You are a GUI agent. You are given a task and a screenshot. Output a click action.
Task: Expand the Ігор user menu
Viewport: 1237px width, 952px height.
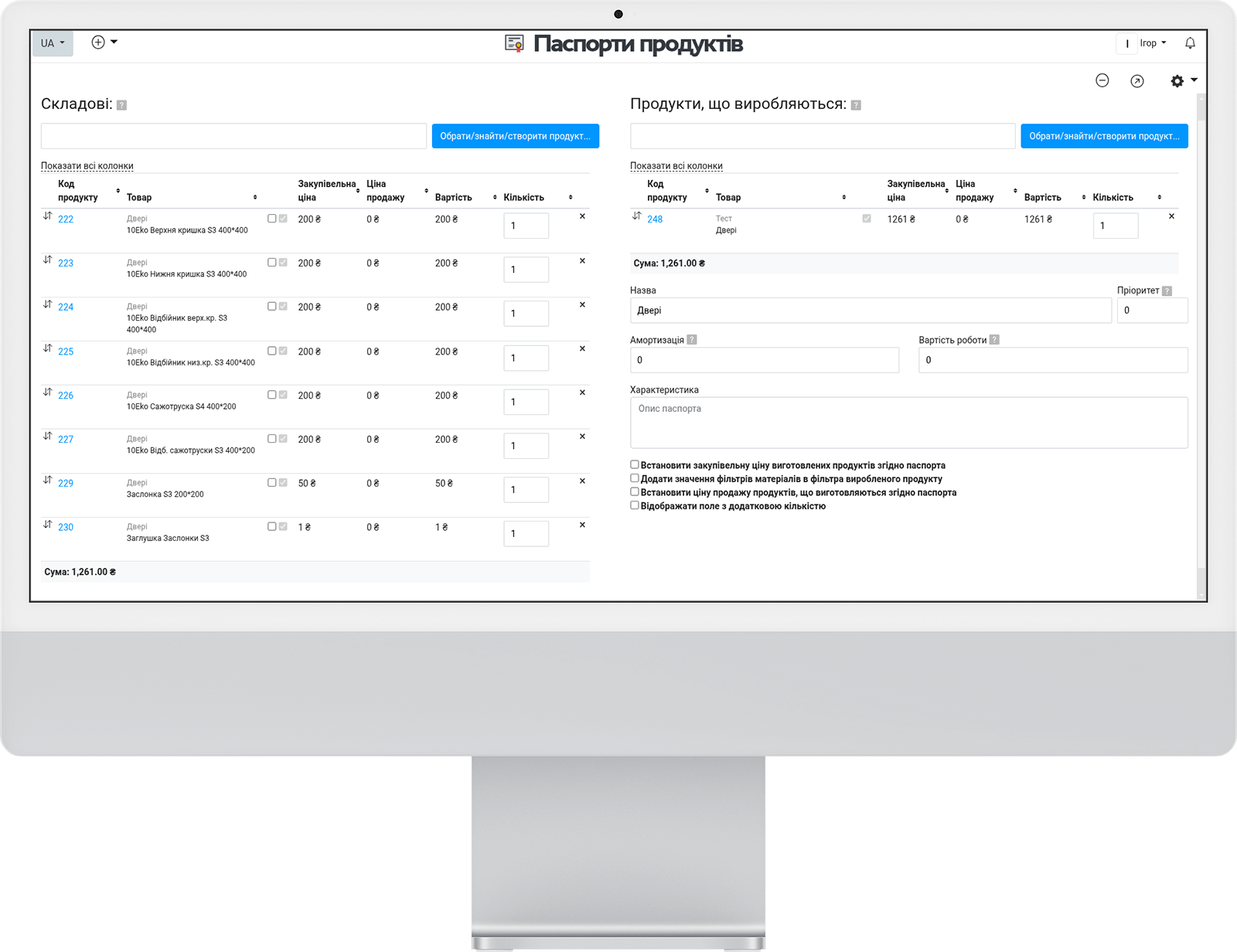(1152, 43)
